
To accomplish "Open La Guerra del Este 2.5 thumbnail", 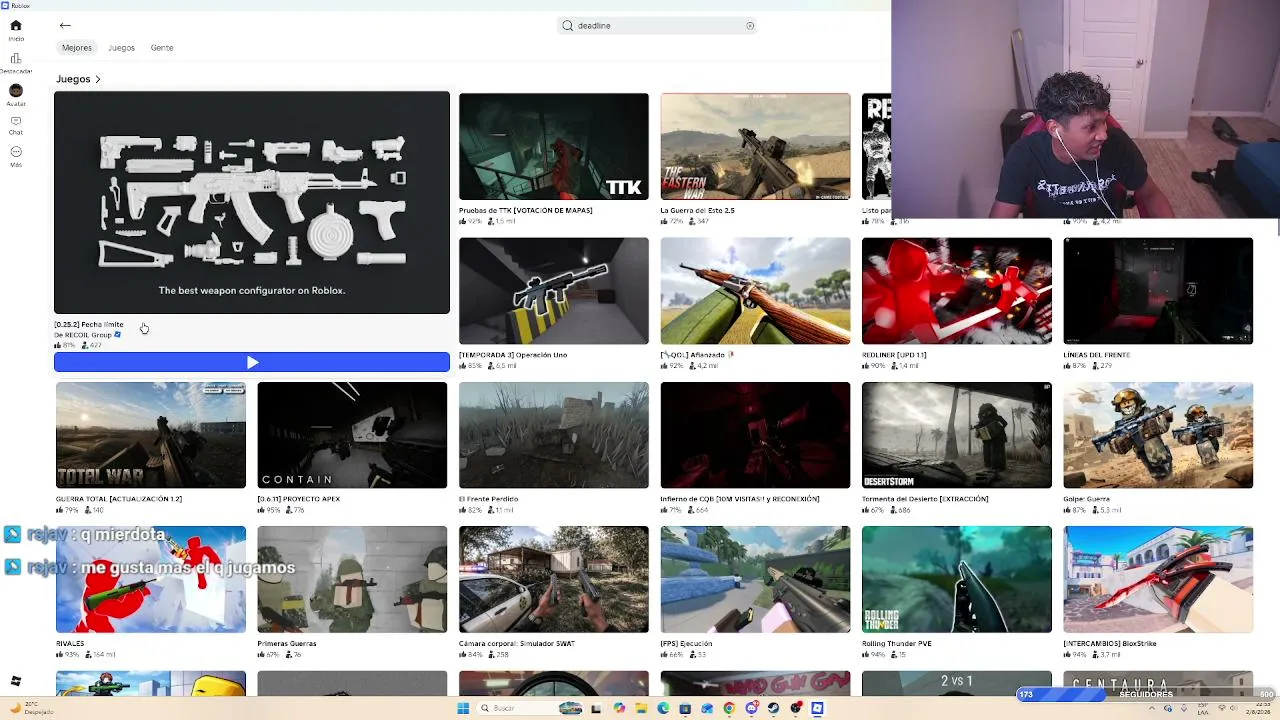I will tap(755, 147).
